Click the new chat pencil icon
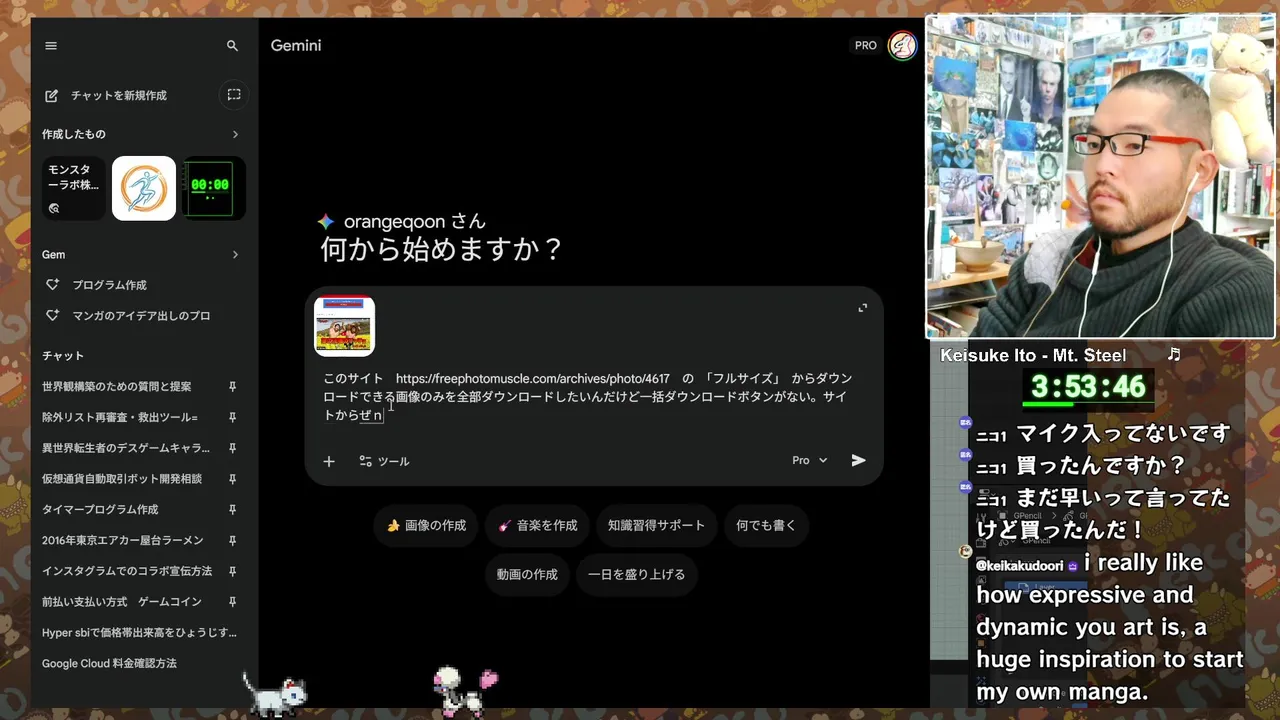Image resolution: width=1280 pixels, height=720 pixels. tap(52, 95)
